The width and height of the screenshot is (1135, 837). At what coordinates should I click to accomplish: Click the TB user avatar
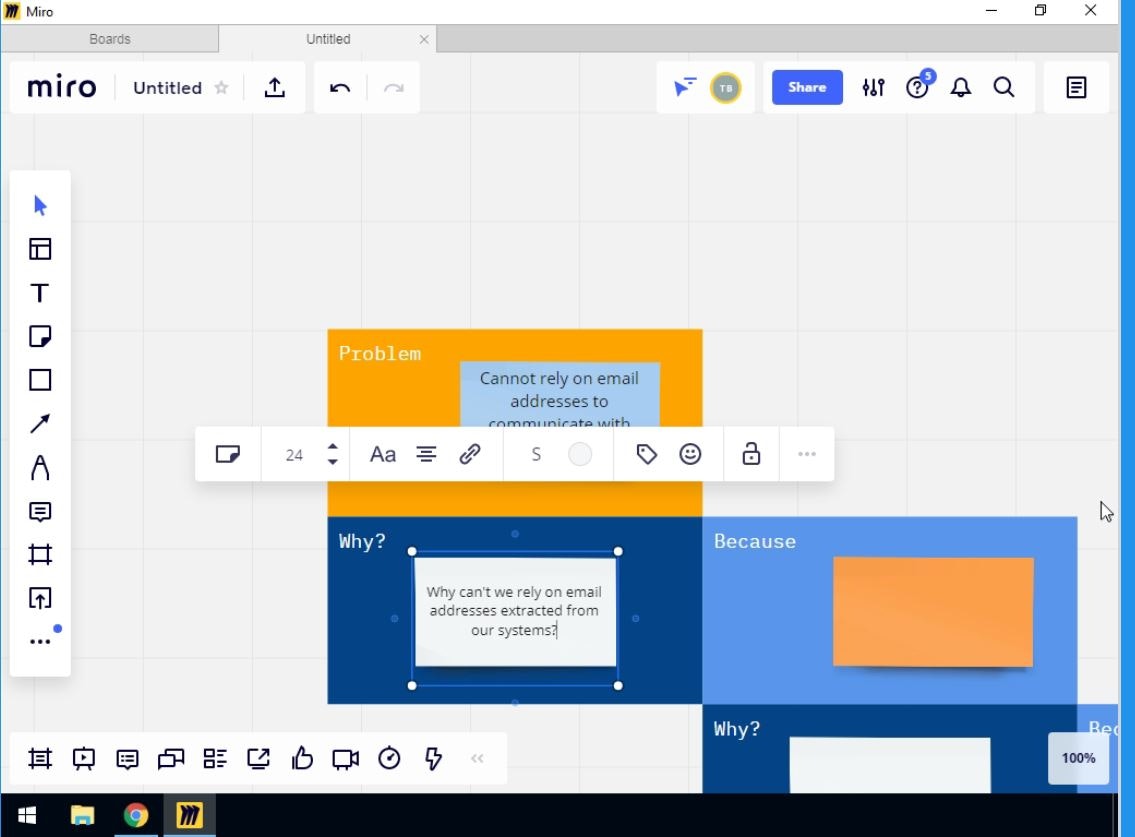(725, 88)
